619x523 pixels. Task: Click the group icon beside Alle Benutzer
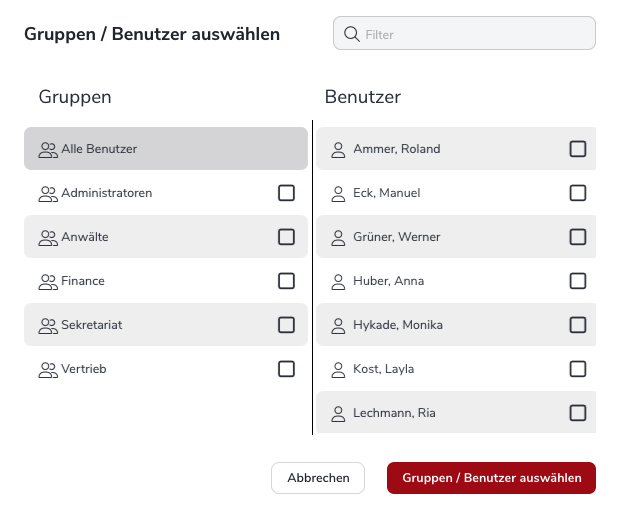pyautogui.click(x=48, y=150)
